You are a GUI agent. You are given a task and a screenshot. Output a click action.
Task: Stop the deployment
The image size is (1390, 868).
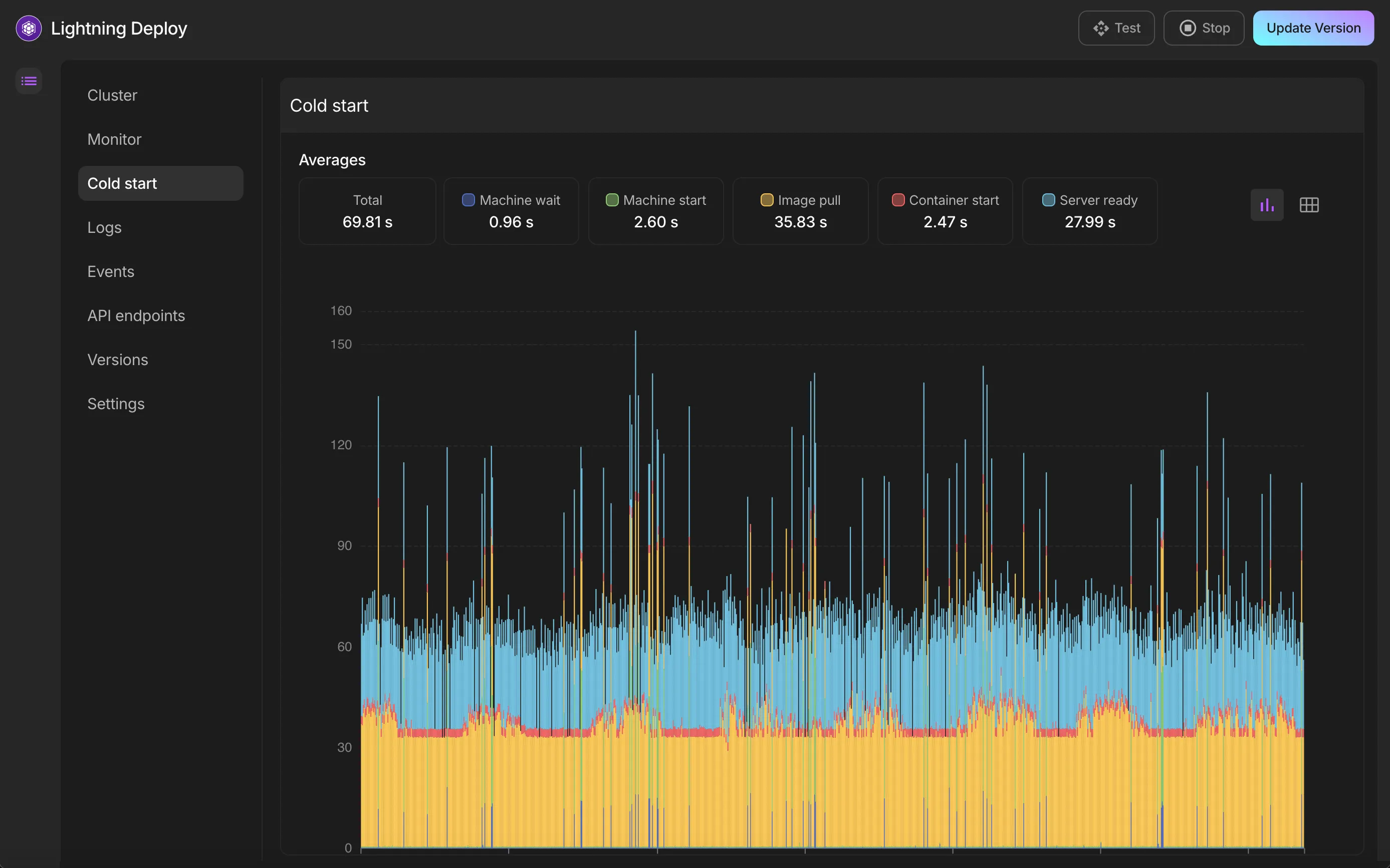[x=1204, y=28]
